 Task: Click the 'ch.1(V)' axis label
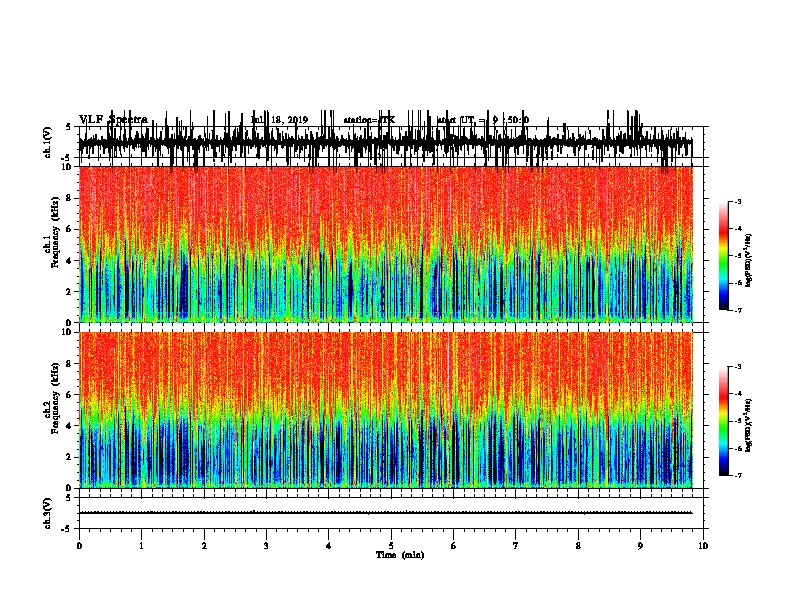(x=48, y=142)
